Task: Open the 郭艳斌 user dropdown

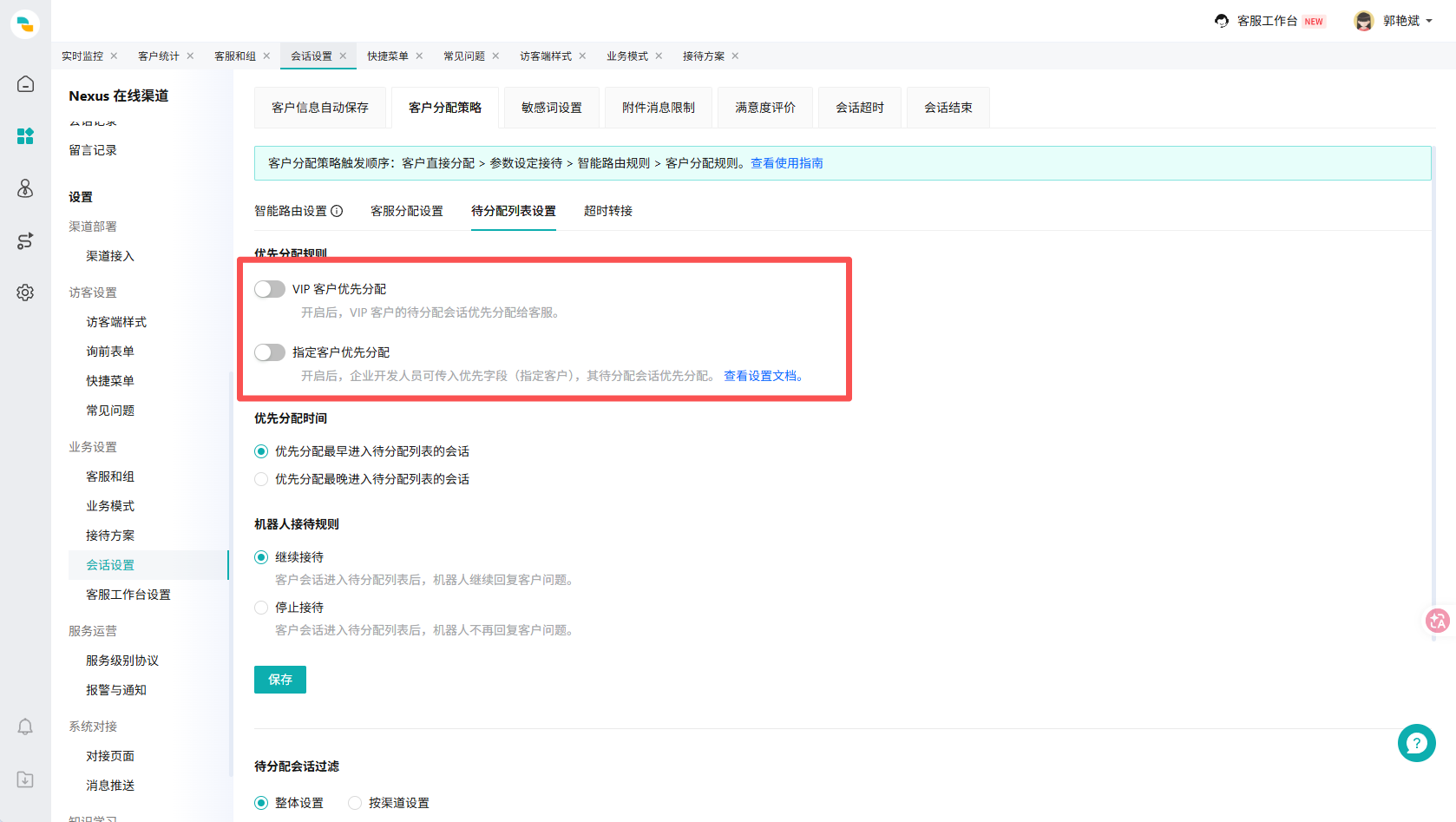Action: coord(1394,21)
